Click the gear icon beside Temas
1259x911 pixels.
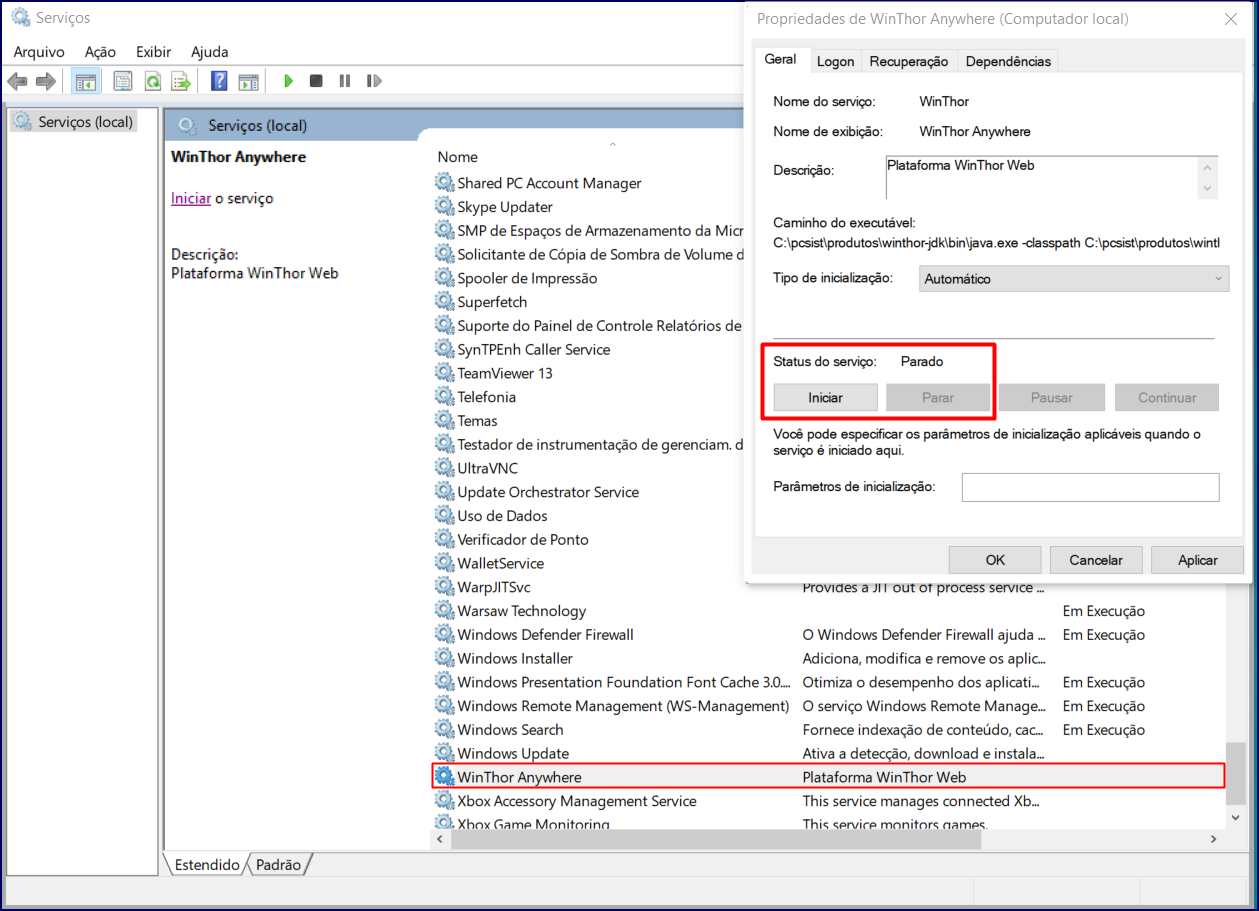pos(444,420)
